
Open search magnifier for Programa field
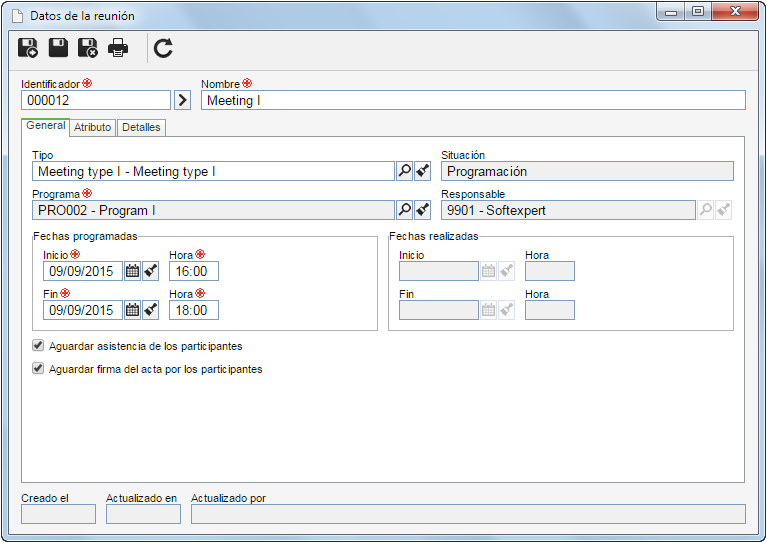[405, 210]
